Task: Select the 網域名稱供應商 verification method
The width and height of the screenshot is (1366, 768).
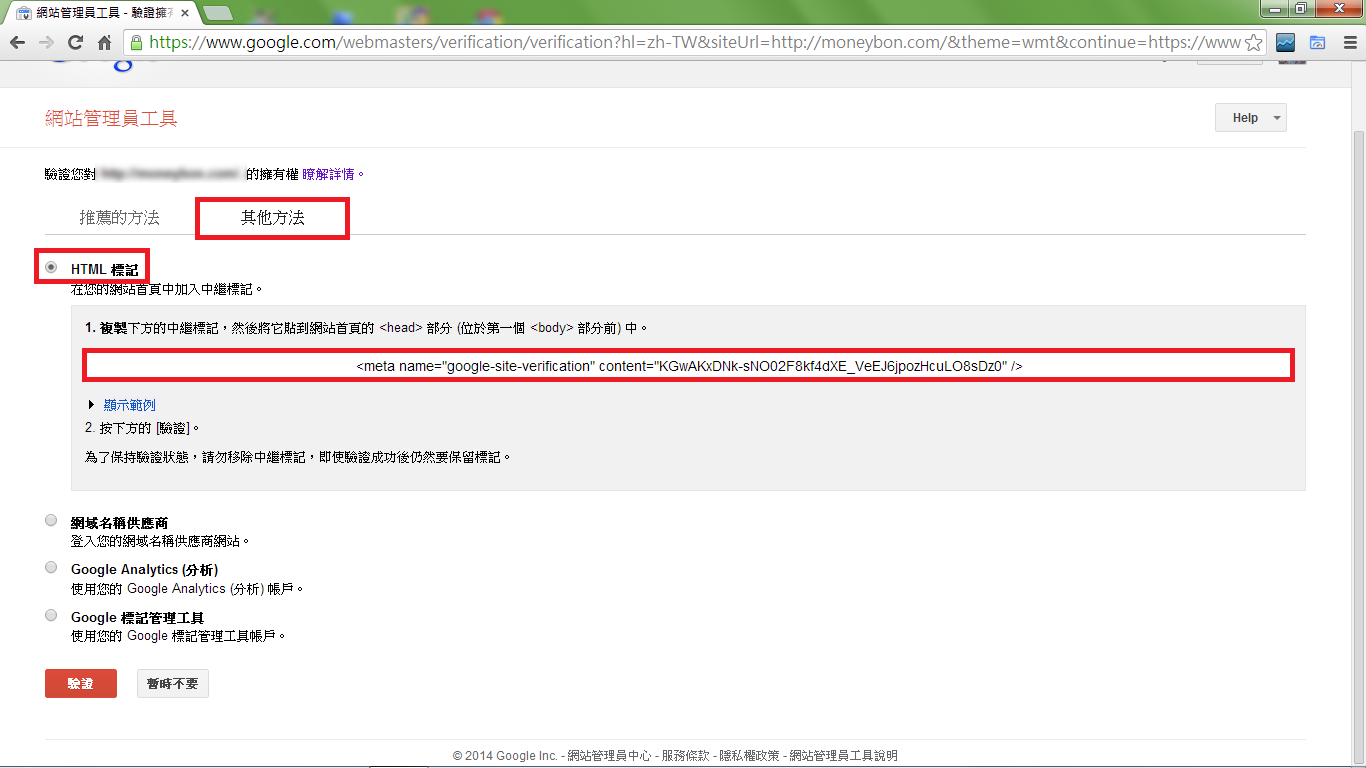Action: (51, 520)
